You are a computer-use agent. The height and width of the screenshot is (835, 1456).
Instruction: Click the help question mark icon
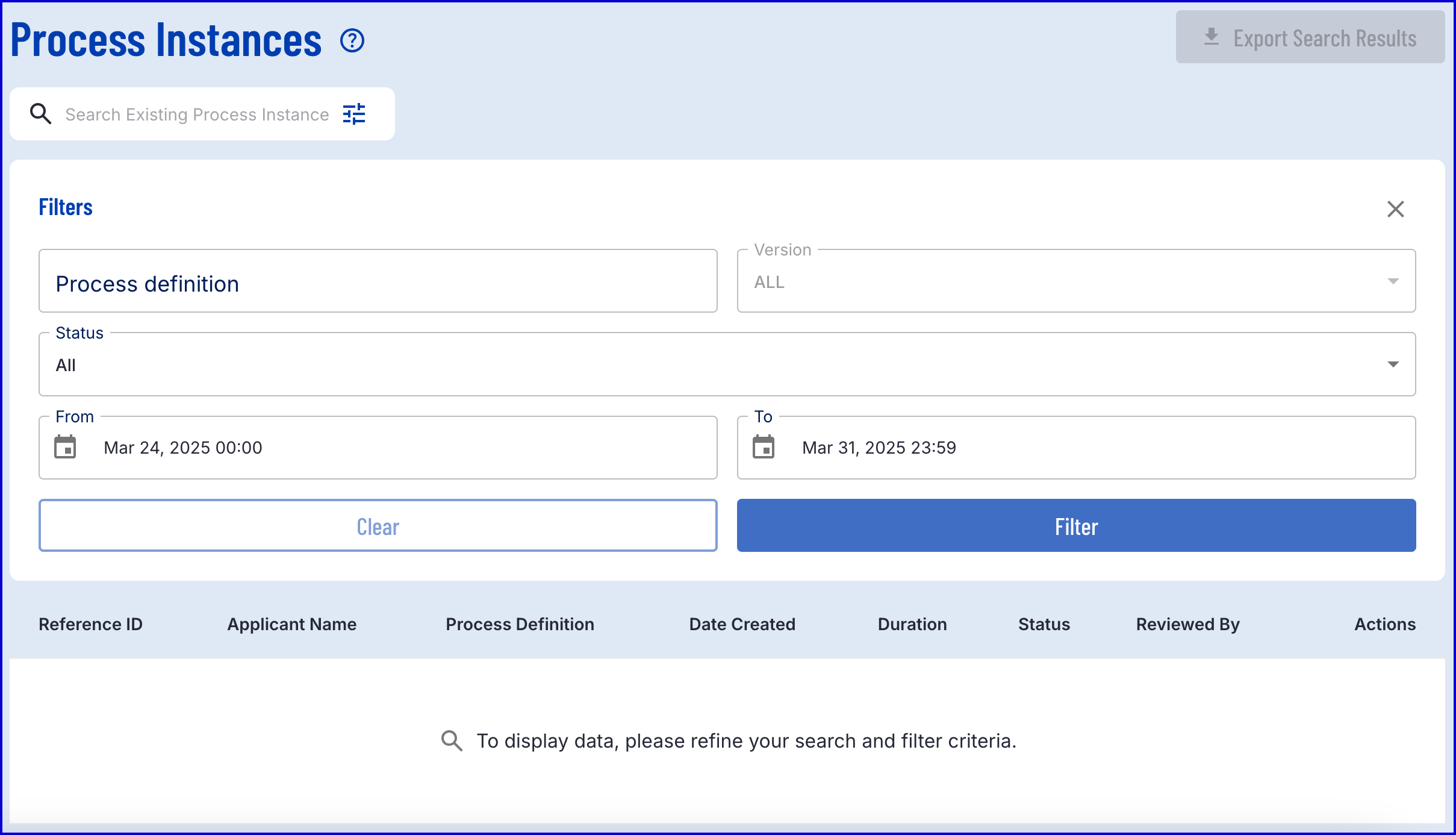pyautogui.click(x=352, y=41)
